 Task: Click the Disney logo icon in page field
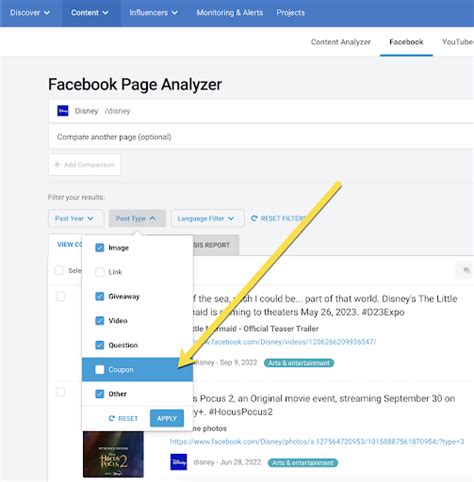(x=63, y=111)
